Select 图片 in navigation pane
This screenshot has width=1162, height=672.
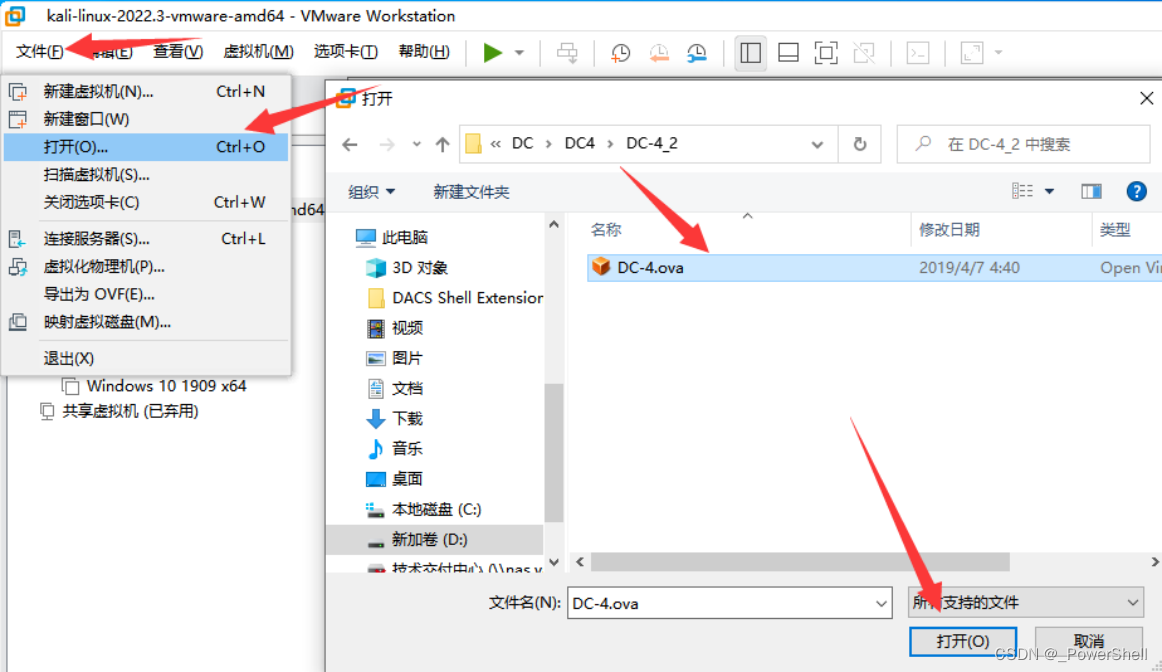pos(394,358)
